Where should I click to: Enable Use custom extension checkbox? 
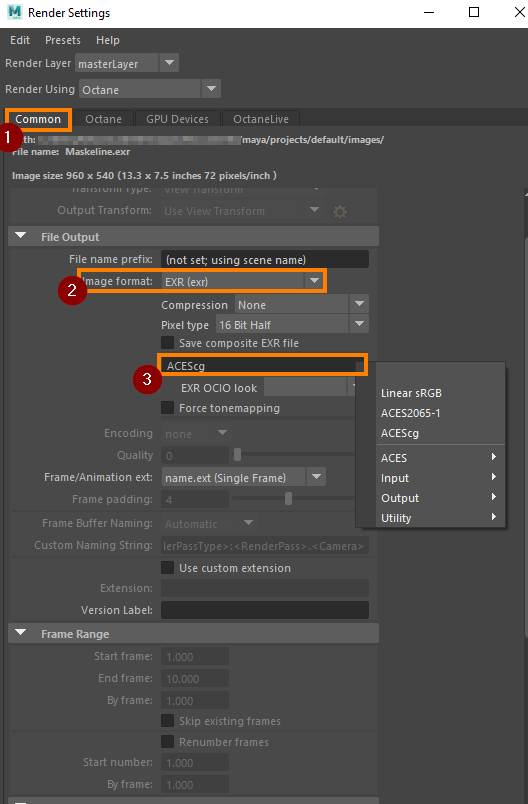click(167, 568)
